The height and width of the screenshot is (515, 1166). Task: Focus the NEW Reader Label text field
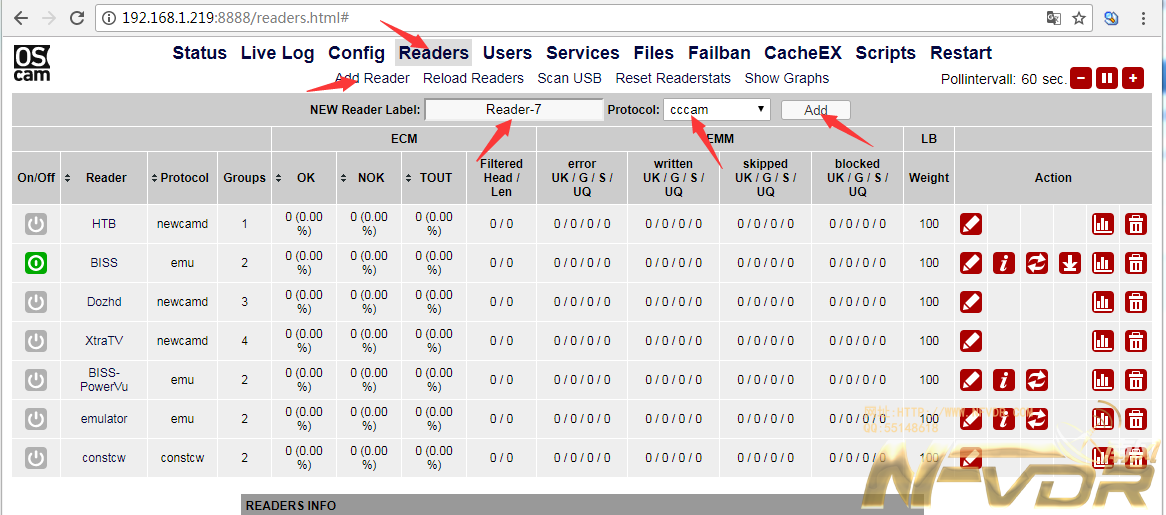pyautogui.click(x=514, y=110)
